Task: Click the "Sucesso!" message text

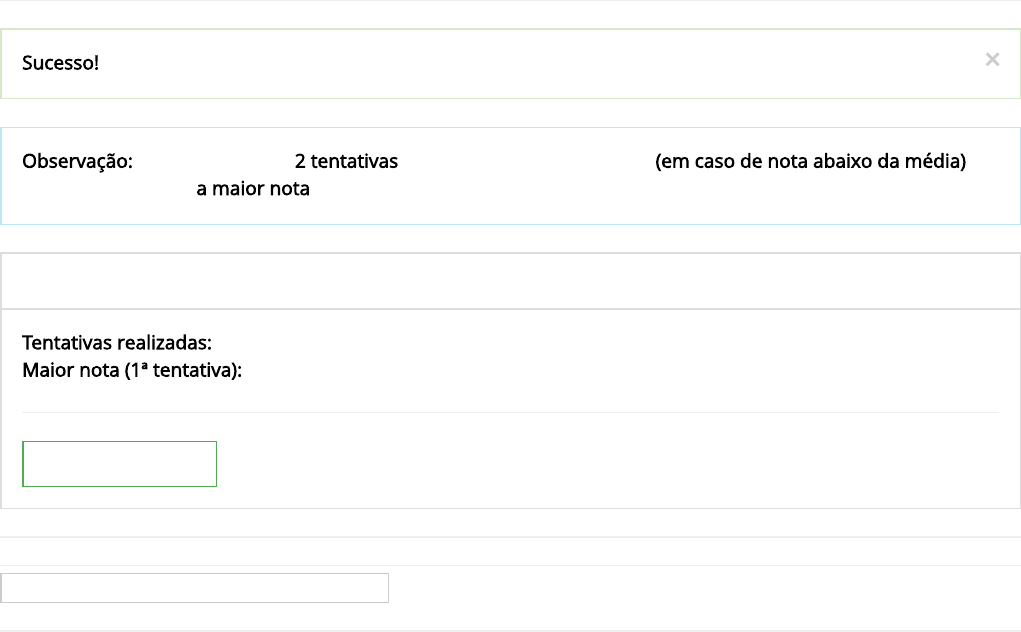Action: pos(60,64)
